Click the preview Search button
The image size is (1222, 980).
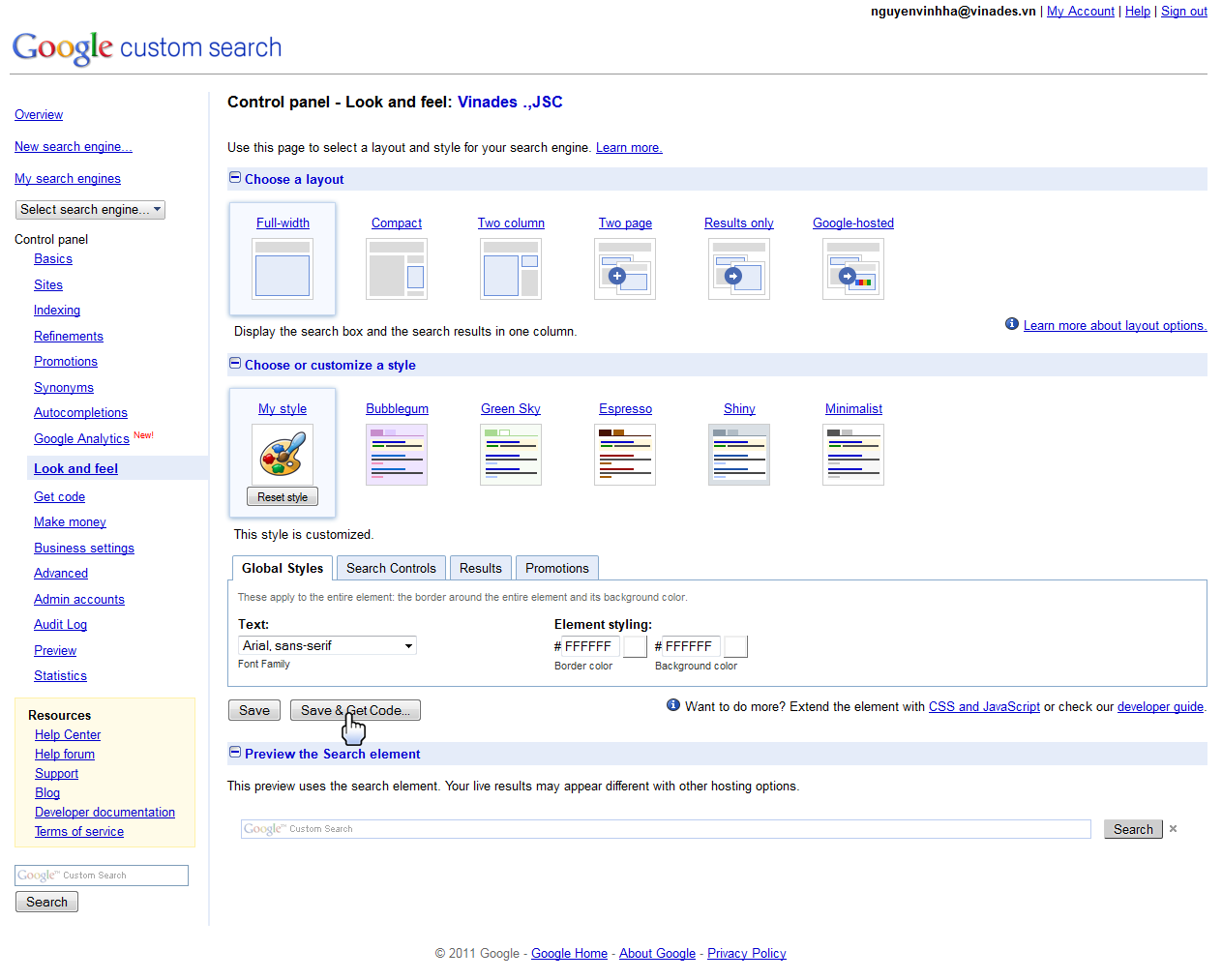coord(1133,829)
